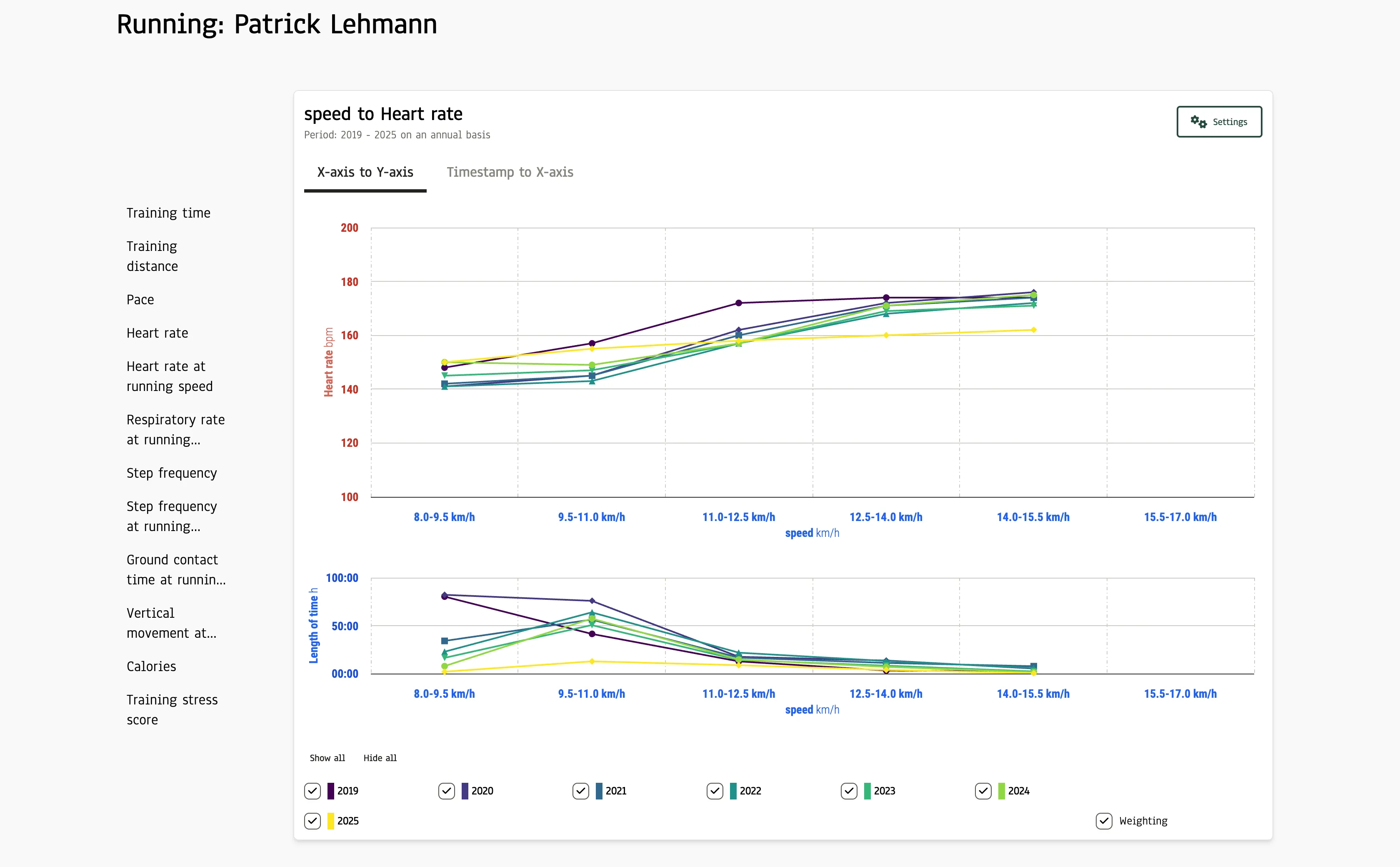Toggle the Weighting checkbox
1400x867 pixels.
[x=1104, y=821]
